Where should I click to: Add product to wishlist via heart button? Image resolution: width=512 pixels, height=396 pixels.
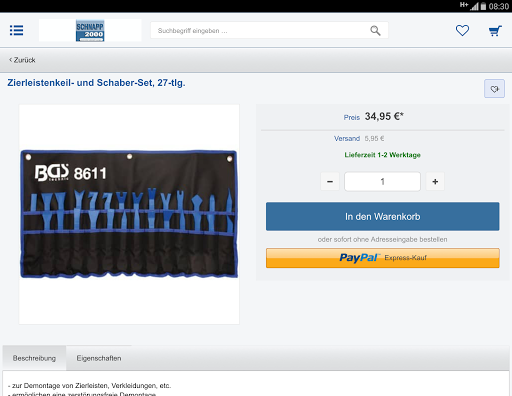pyautogui.click(x=494, y=89)
